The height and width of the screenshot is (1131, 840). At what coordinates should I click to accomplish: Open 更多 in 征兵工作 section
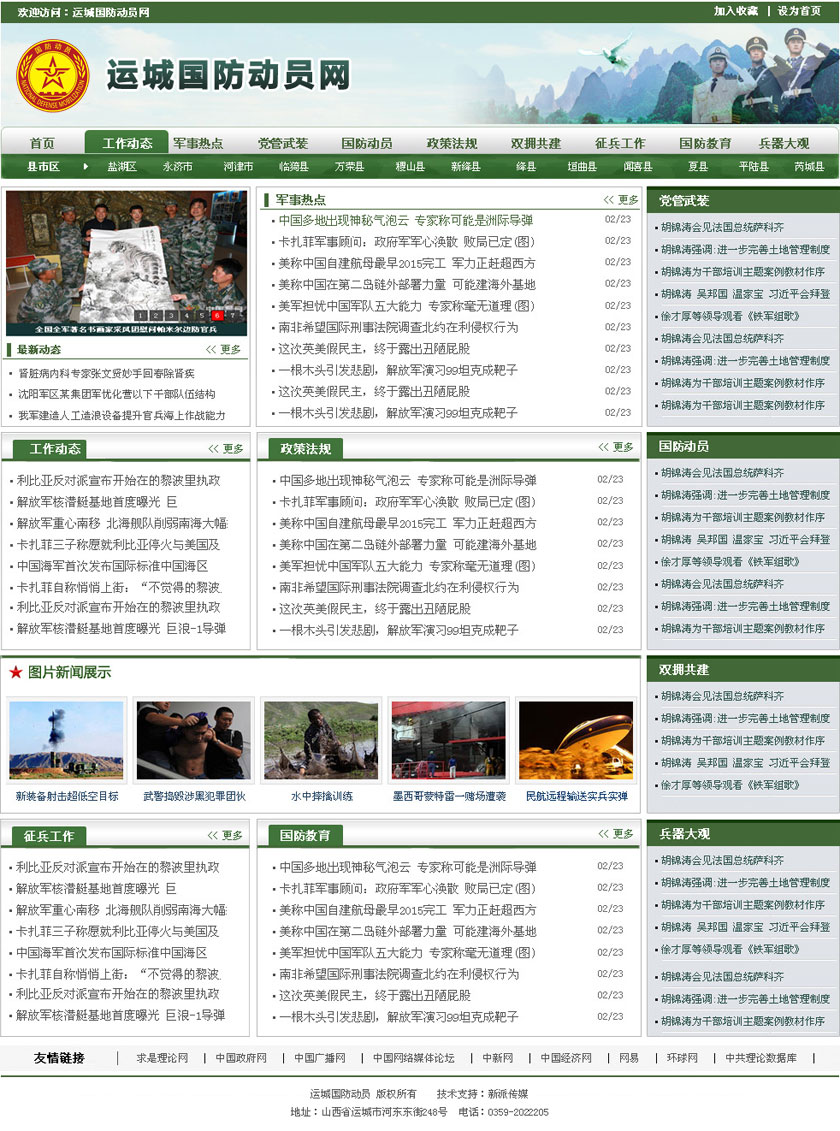[225, 835]
